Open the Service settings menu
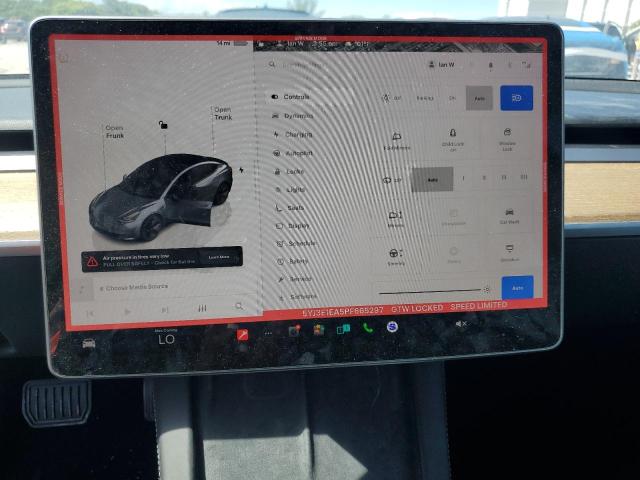Viewport: 640px width, 480px height. click(x=295, y=279)
